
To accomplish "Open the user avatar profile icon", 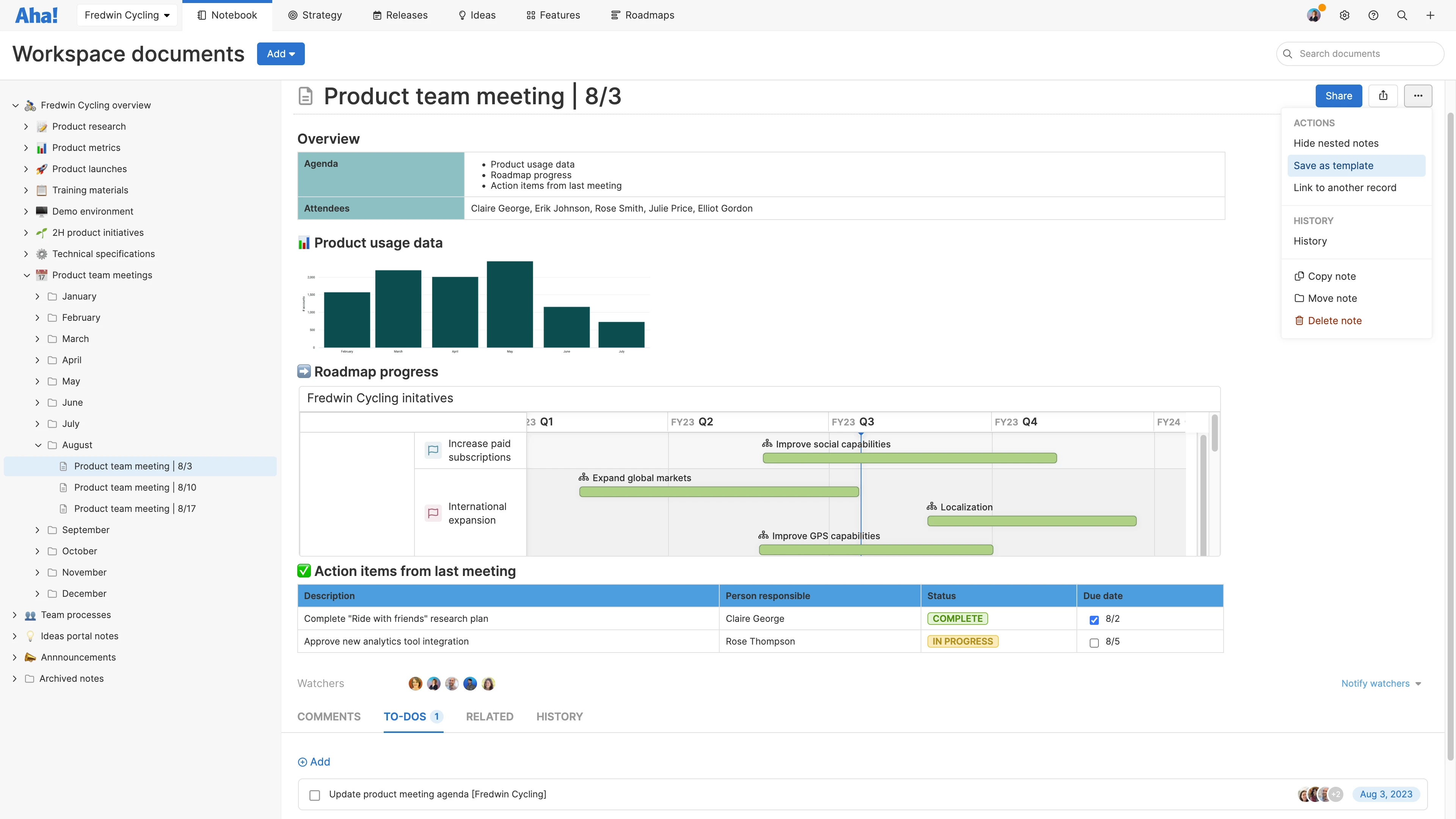I will click(x=1313, y=15).
